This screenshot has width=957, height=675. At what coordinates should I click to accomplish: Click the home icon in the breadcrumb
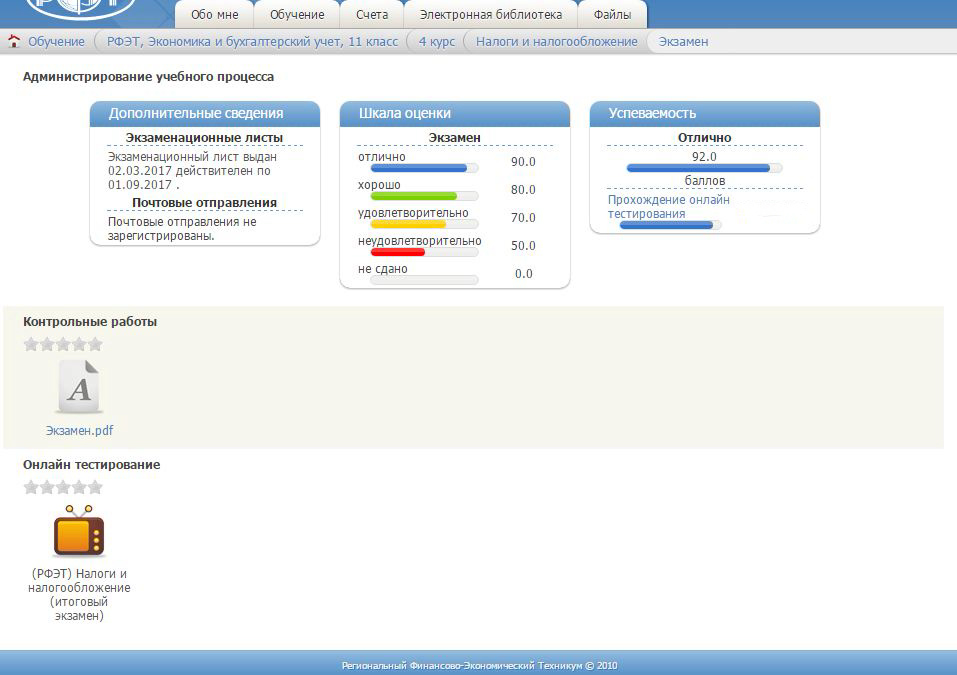tap(14, 42)
